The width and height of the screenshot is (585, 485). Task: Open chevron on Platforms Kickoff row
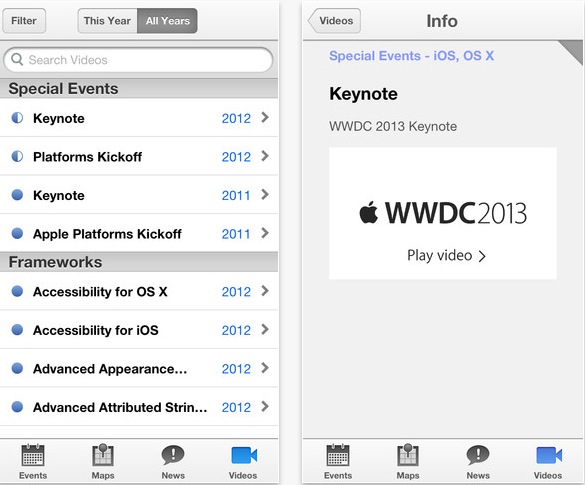point(265,156)
